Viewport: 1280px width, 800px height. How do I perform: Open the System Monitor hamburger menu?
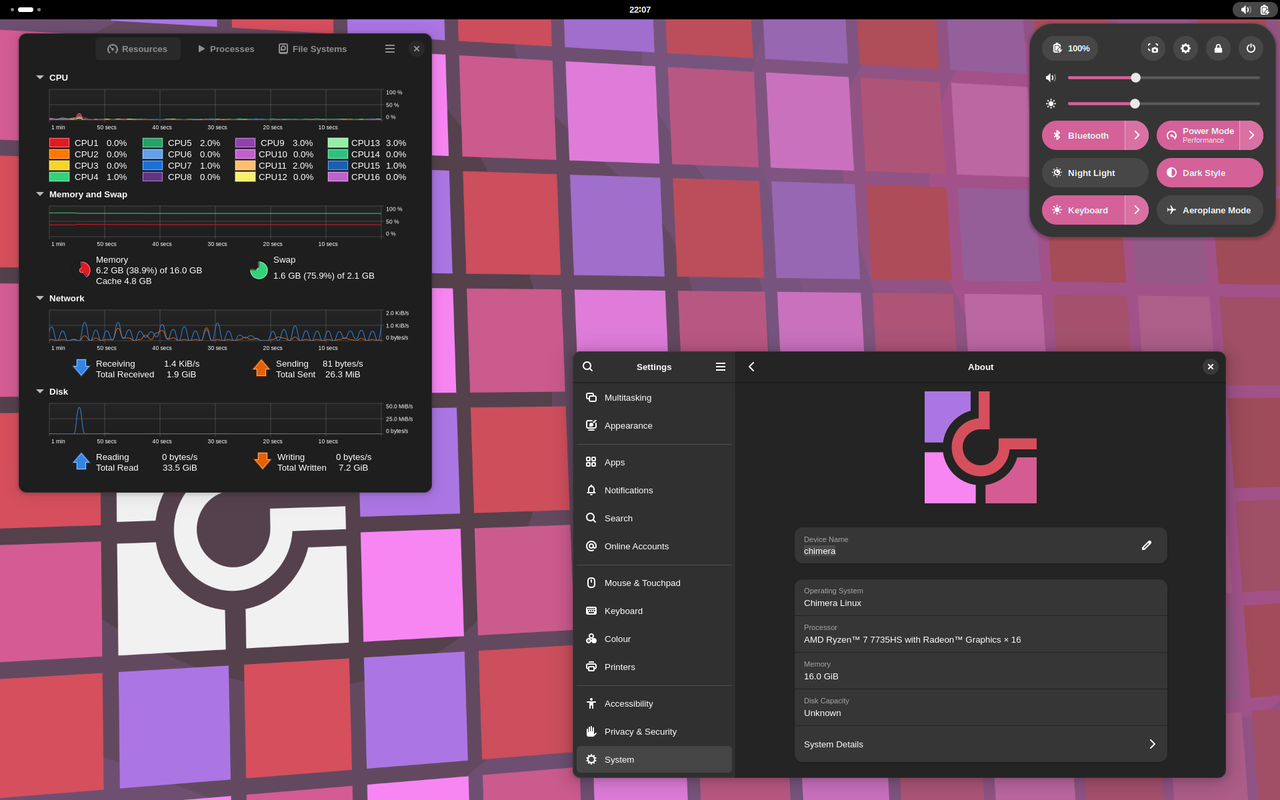click(x=390, y=48)
